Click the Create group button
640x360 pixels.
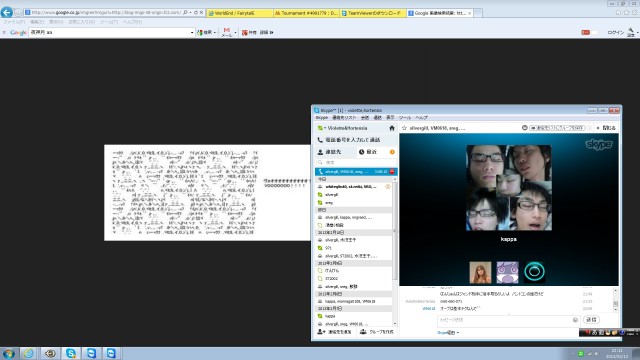(x=377, y=332)
